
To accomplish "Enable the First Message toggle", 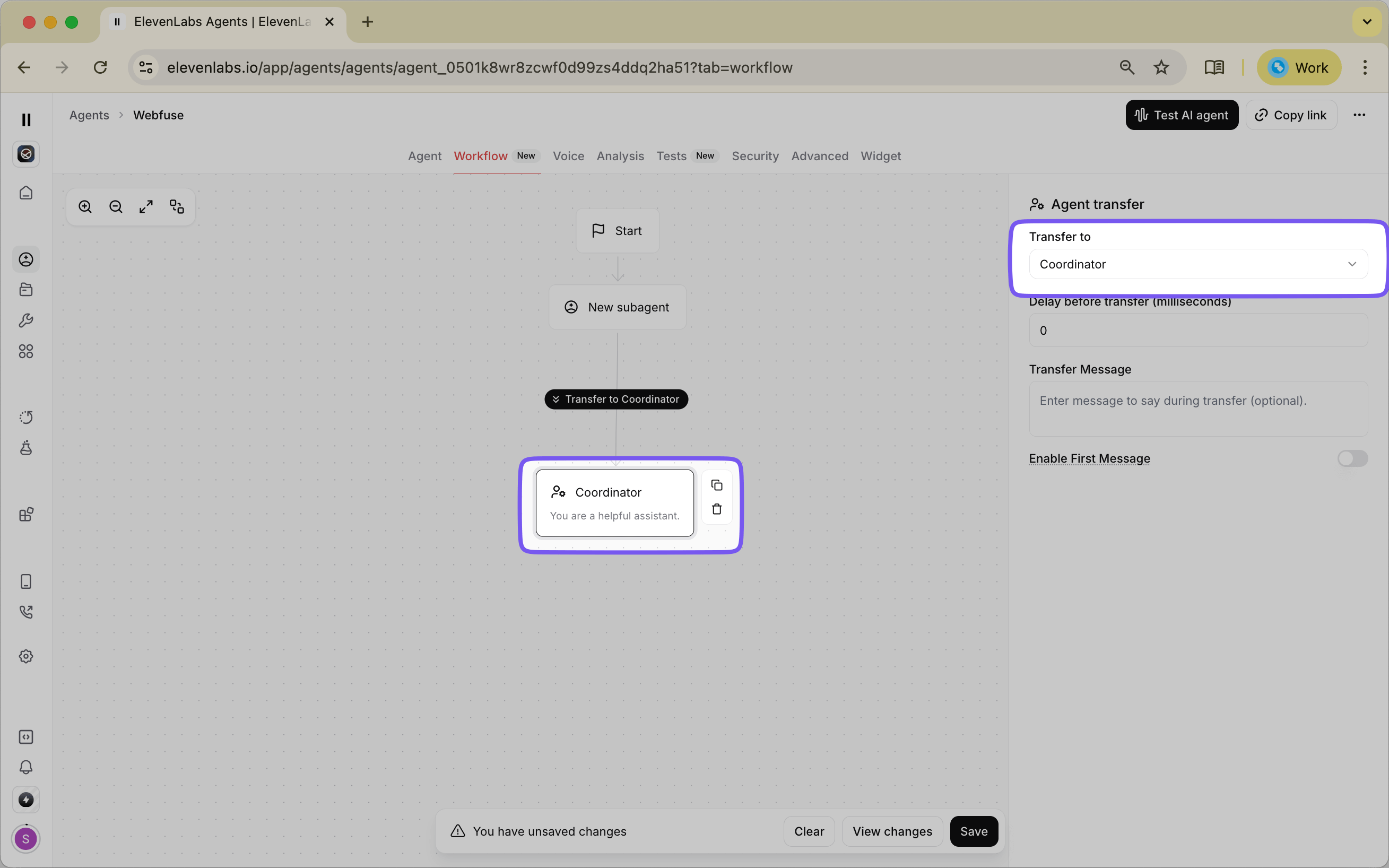I will click(x=1352, y=458).
